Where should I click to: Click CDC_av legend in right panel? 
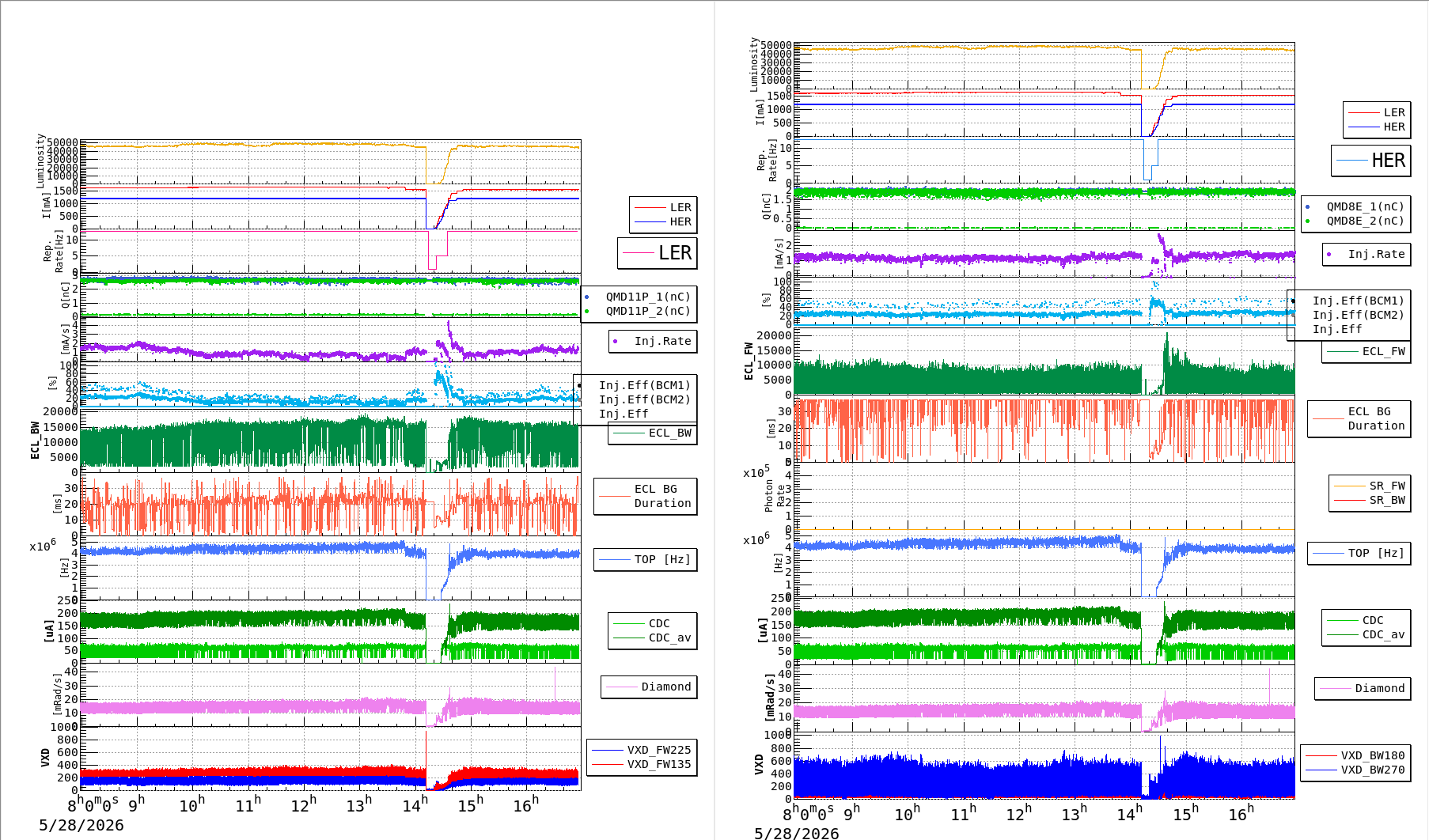pyautogui.click(x=1366, y=635)
